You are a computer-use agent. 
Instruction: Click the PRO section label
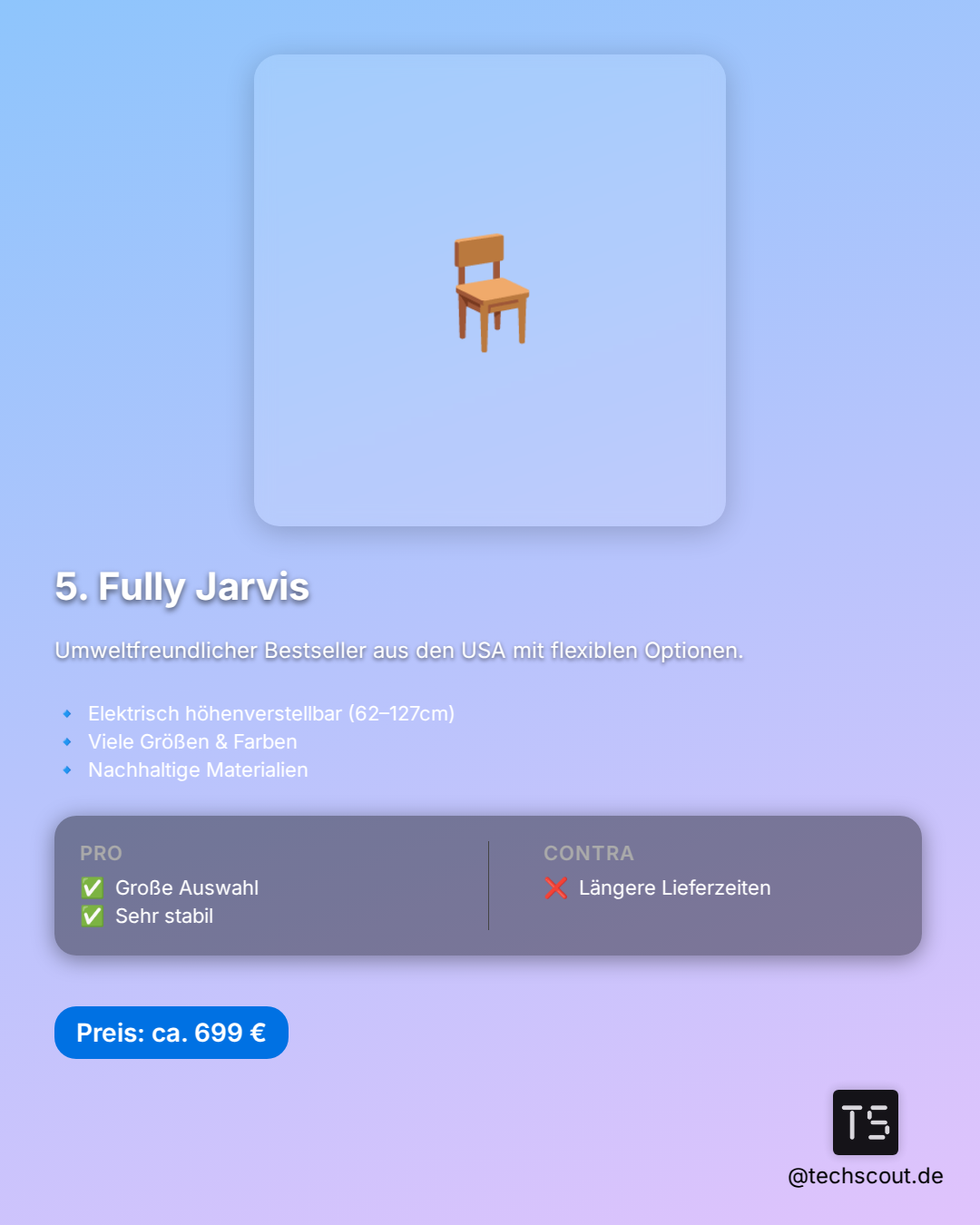point(101,854)
